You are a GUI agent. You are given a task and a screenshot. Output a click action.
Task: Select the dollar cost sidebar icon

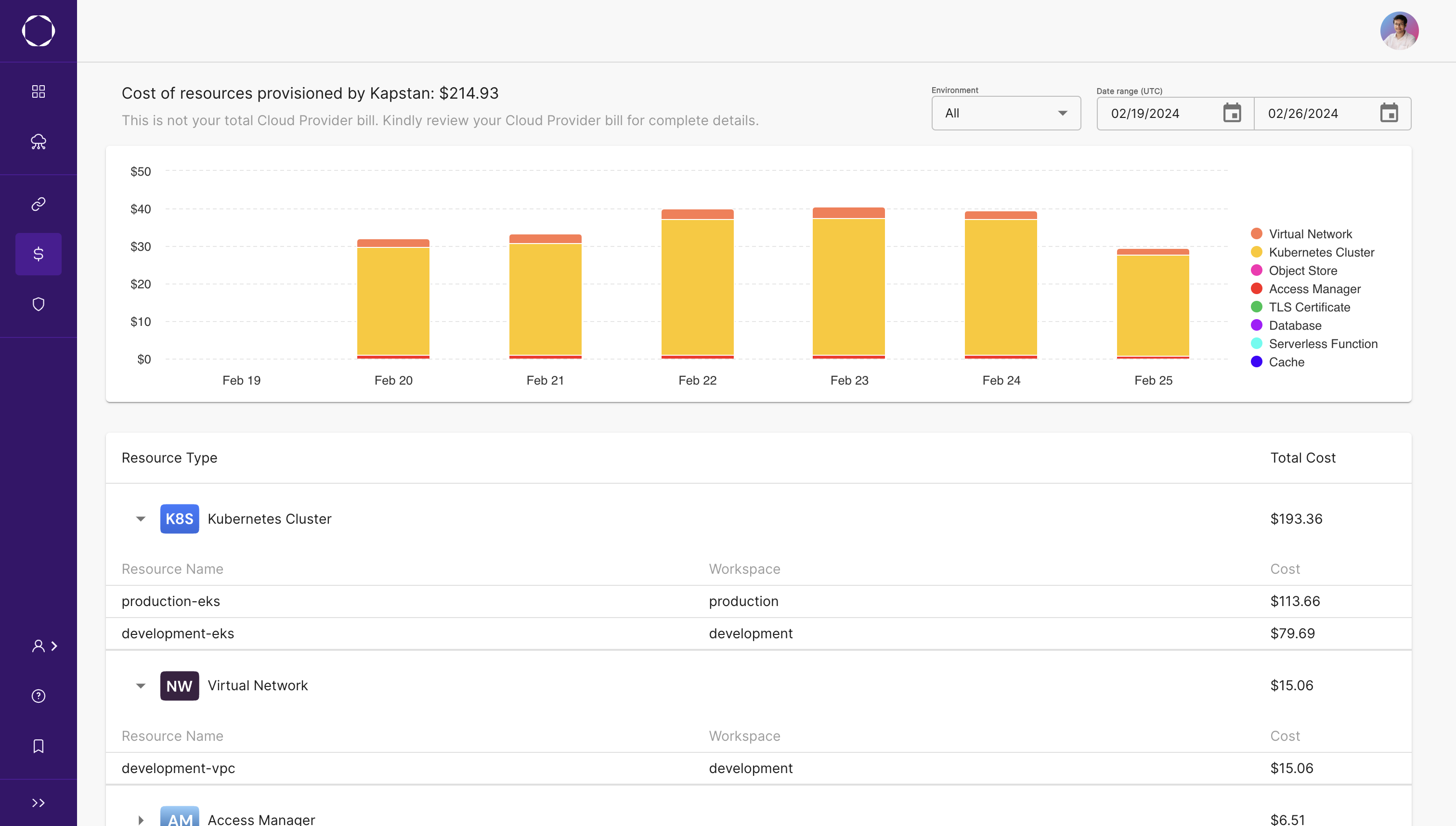[x=38, y=254]
